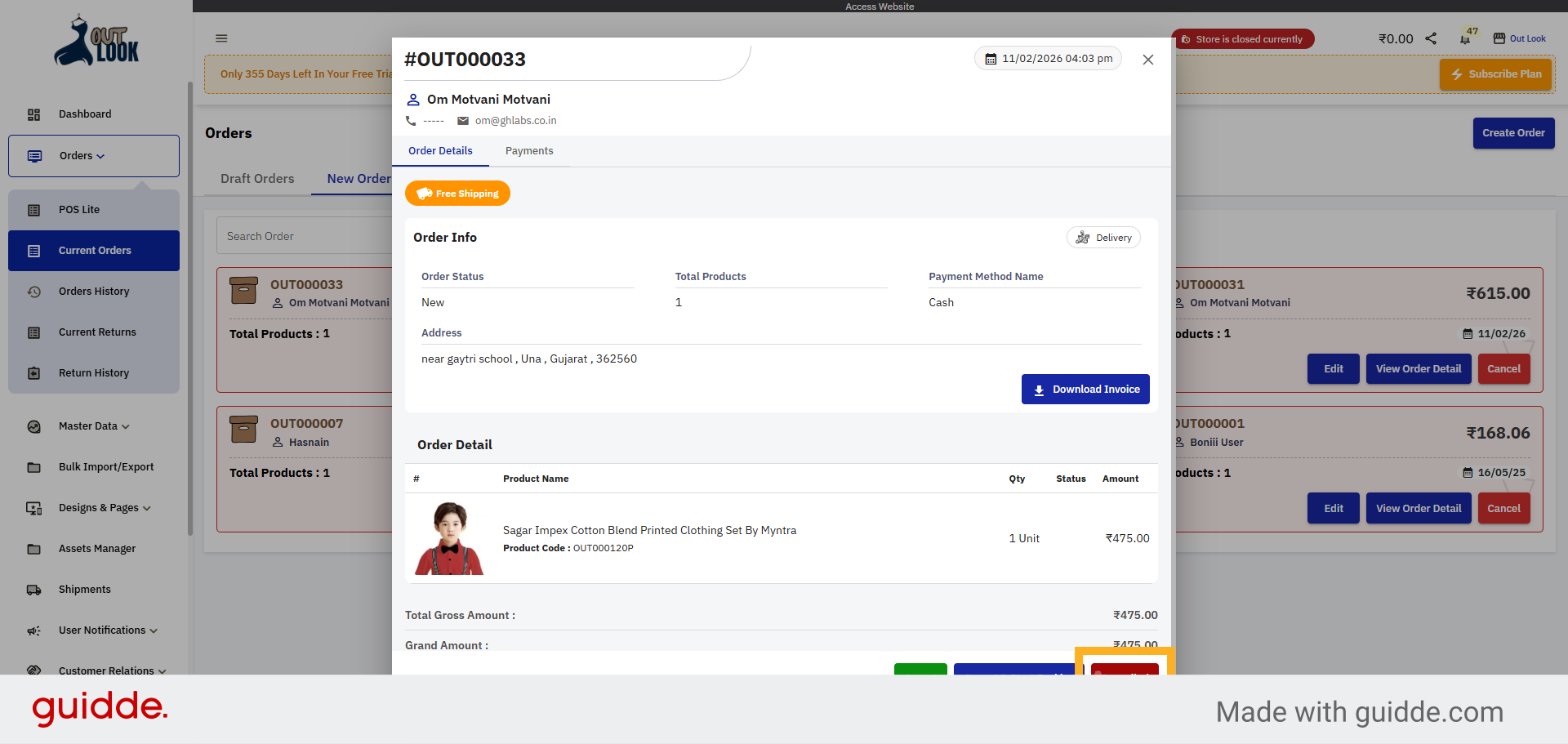
Task: Select the Order Details tab
Action: pos(440,151)
